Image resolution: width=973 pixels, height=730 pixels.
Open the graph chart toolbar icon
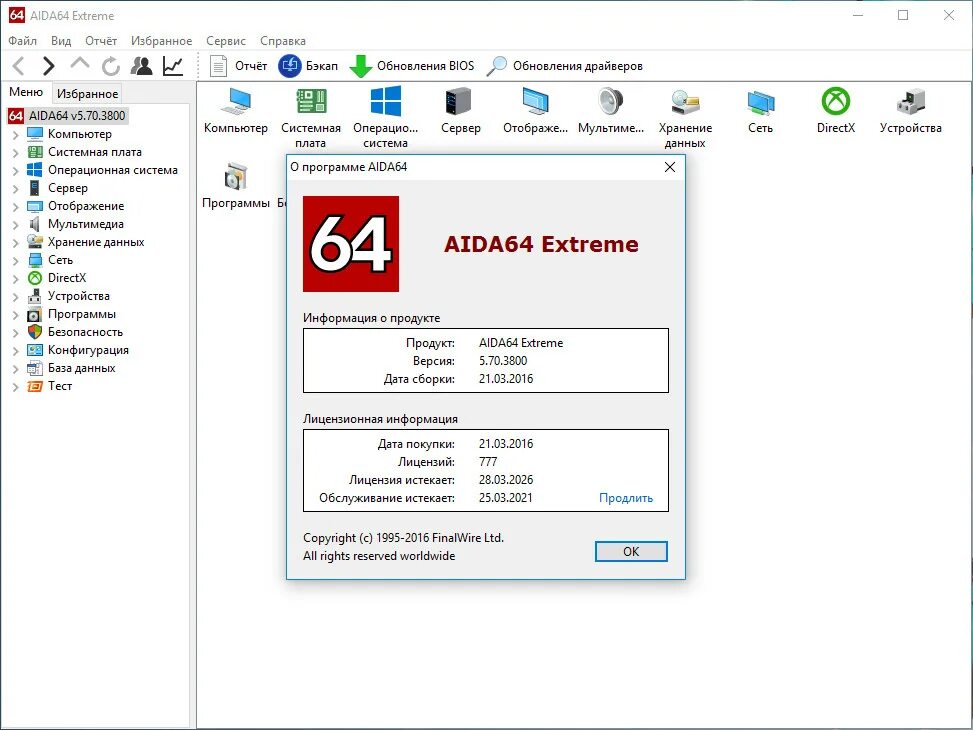(x=173, y=66)
